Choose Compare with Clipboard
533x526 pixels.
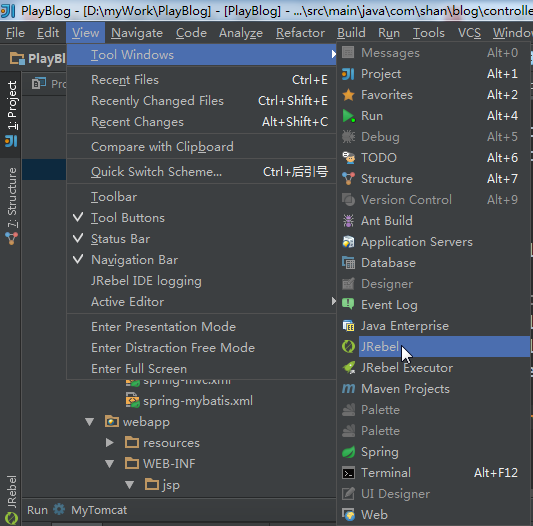click(201, 147)
